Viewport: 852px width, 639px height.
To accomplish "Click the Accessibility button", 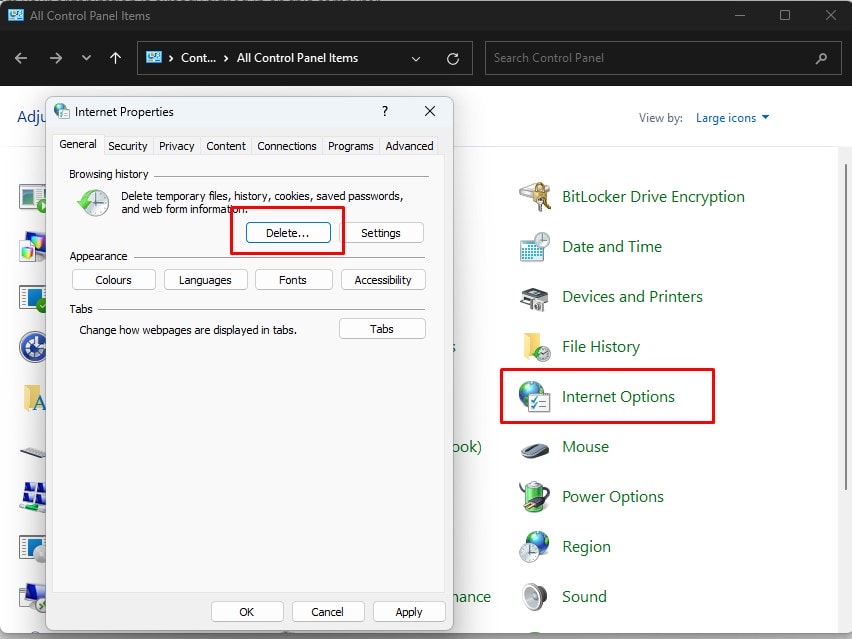I will click(x=383, y=280).
